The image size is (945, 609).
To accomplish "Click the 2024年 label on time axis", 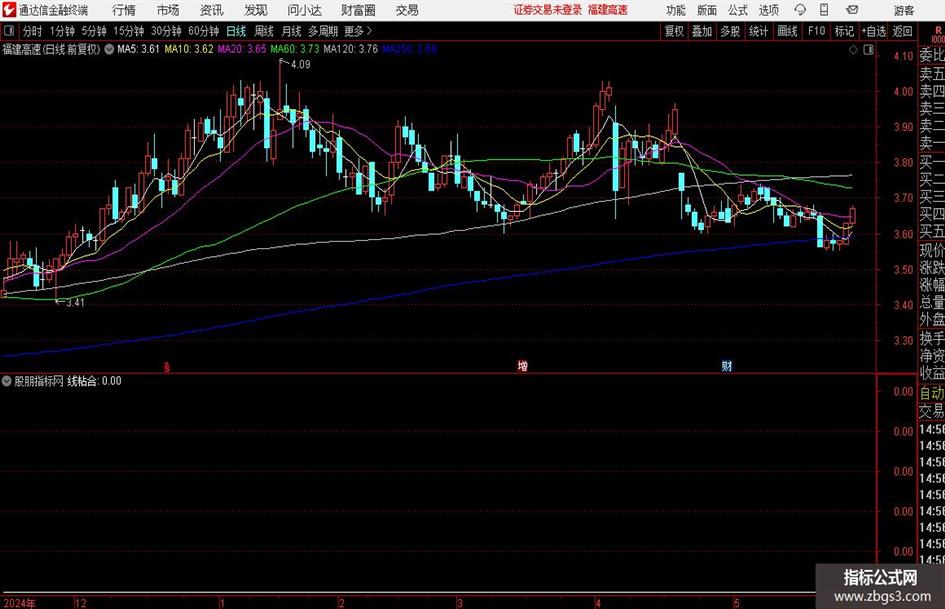I will click(19, 603).
